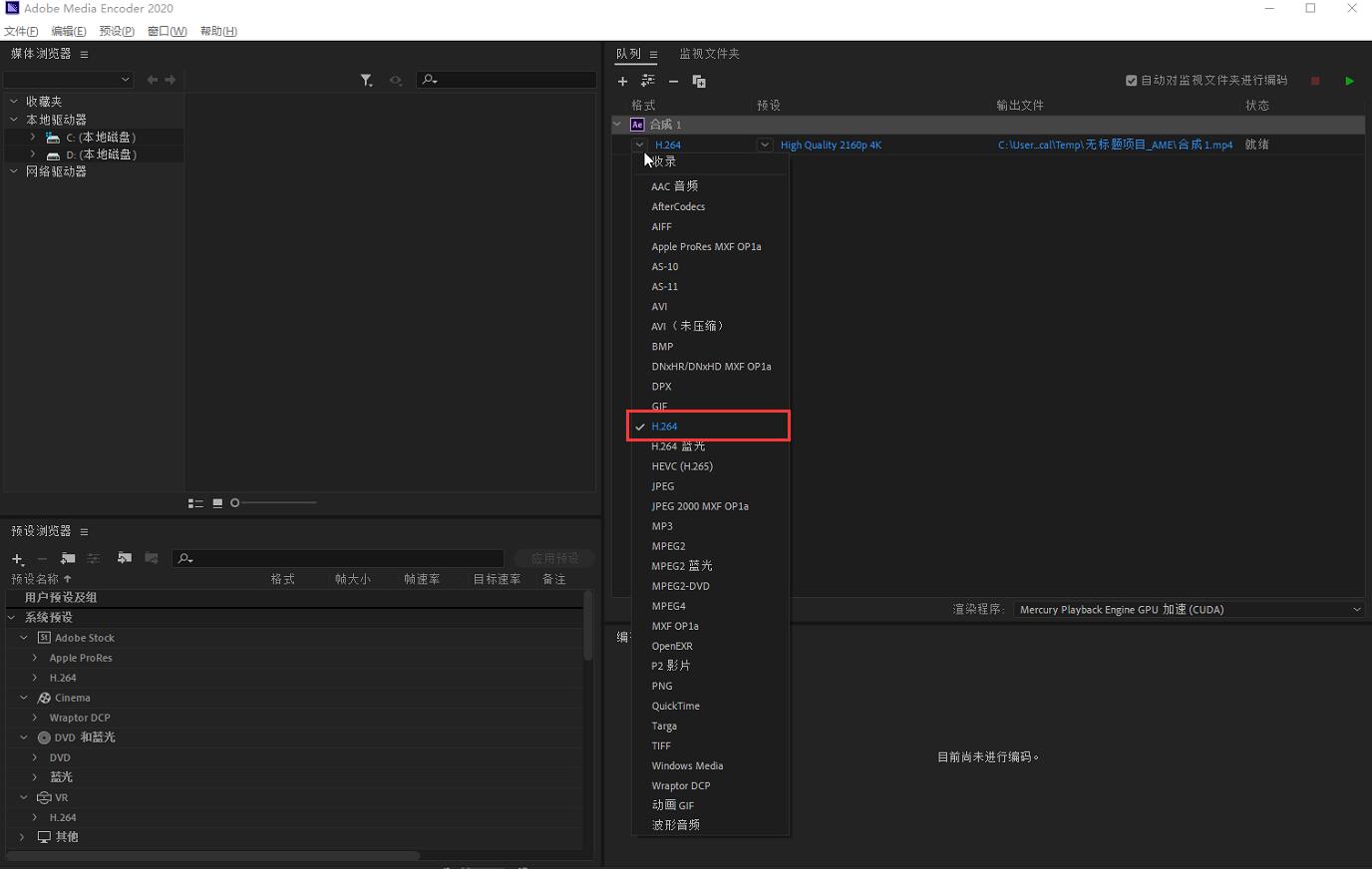Open the 媒体浏览器 panel menu icon
This screenshot has height=869, width=1372.
[x=84, y=55]
